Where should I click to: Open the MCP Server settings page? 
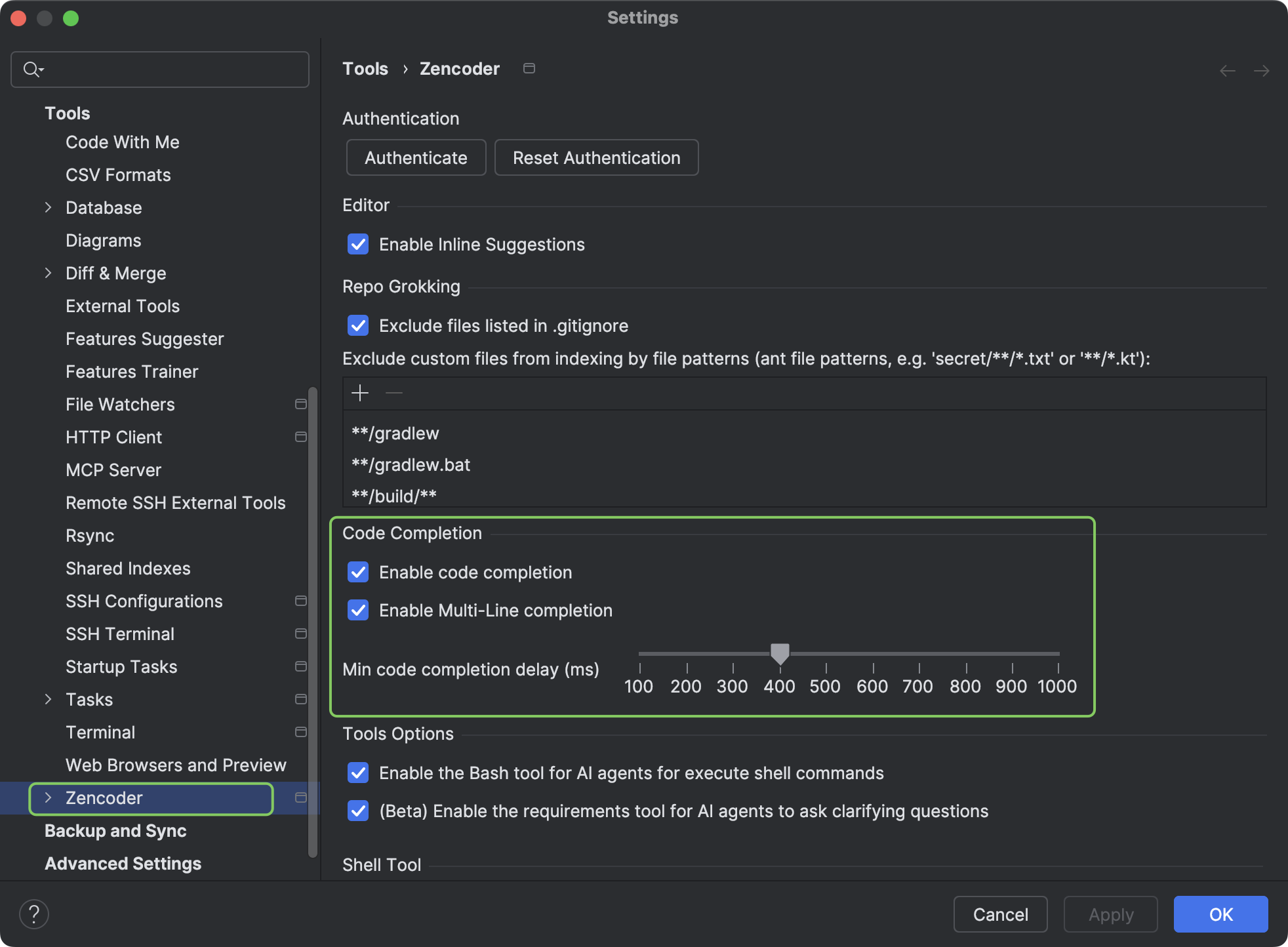(113, 470)
